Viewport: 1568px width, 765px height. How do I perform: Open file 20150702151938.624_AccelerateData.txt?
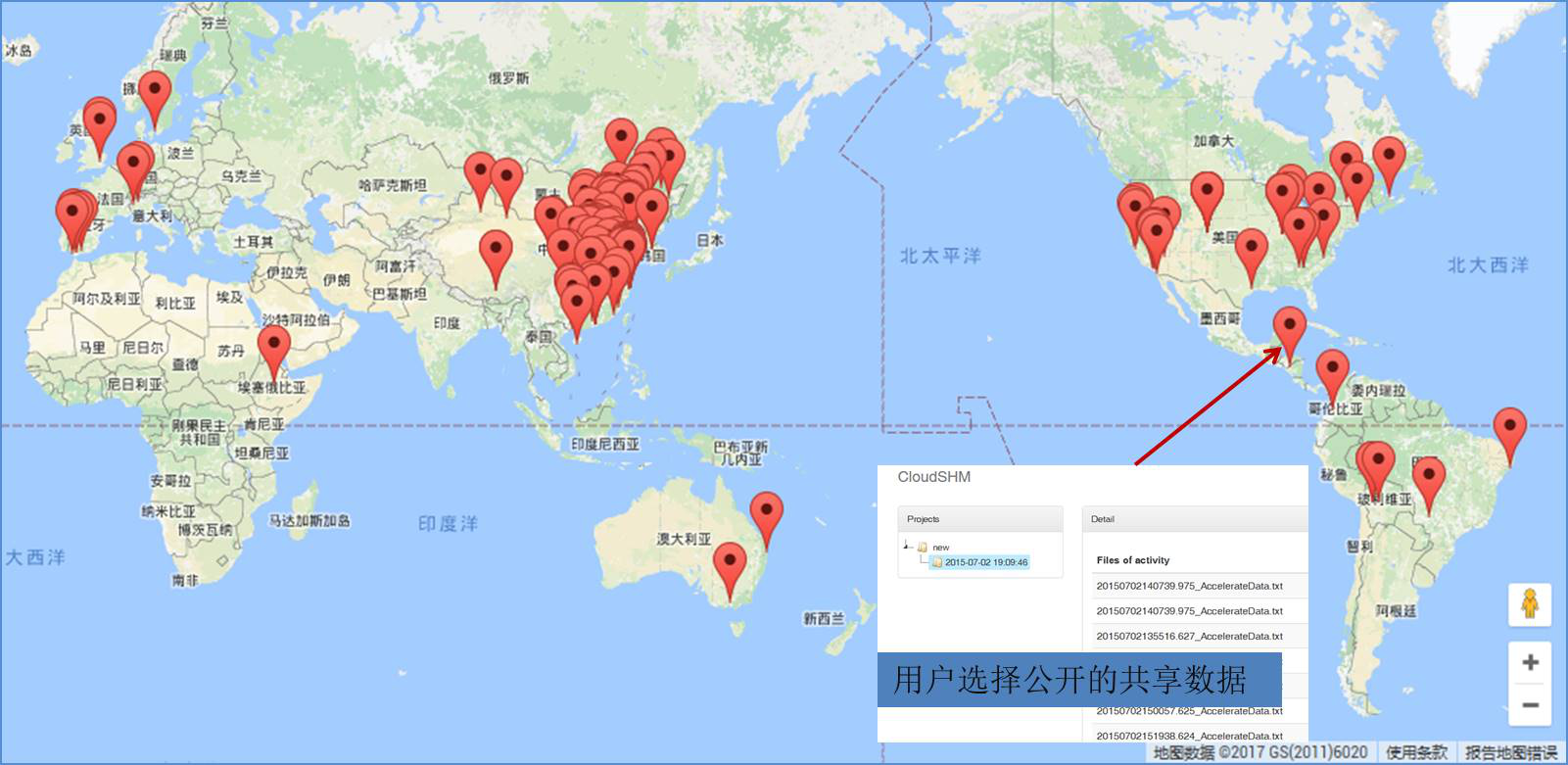click(x=1189, y=736)
